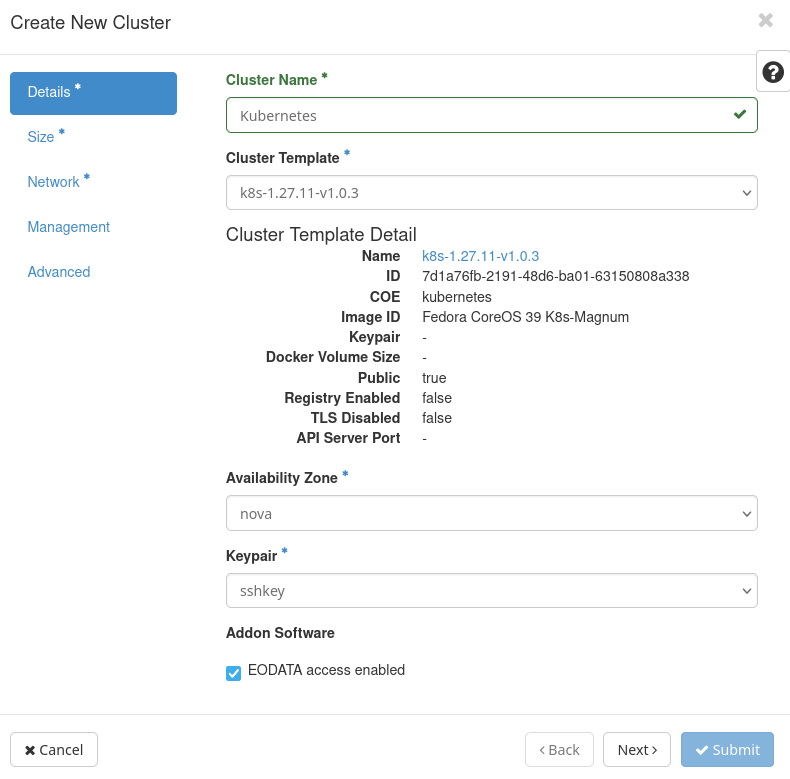790x779 pixels.
Task: Switch to the Size tab
Action: (41, 137)
